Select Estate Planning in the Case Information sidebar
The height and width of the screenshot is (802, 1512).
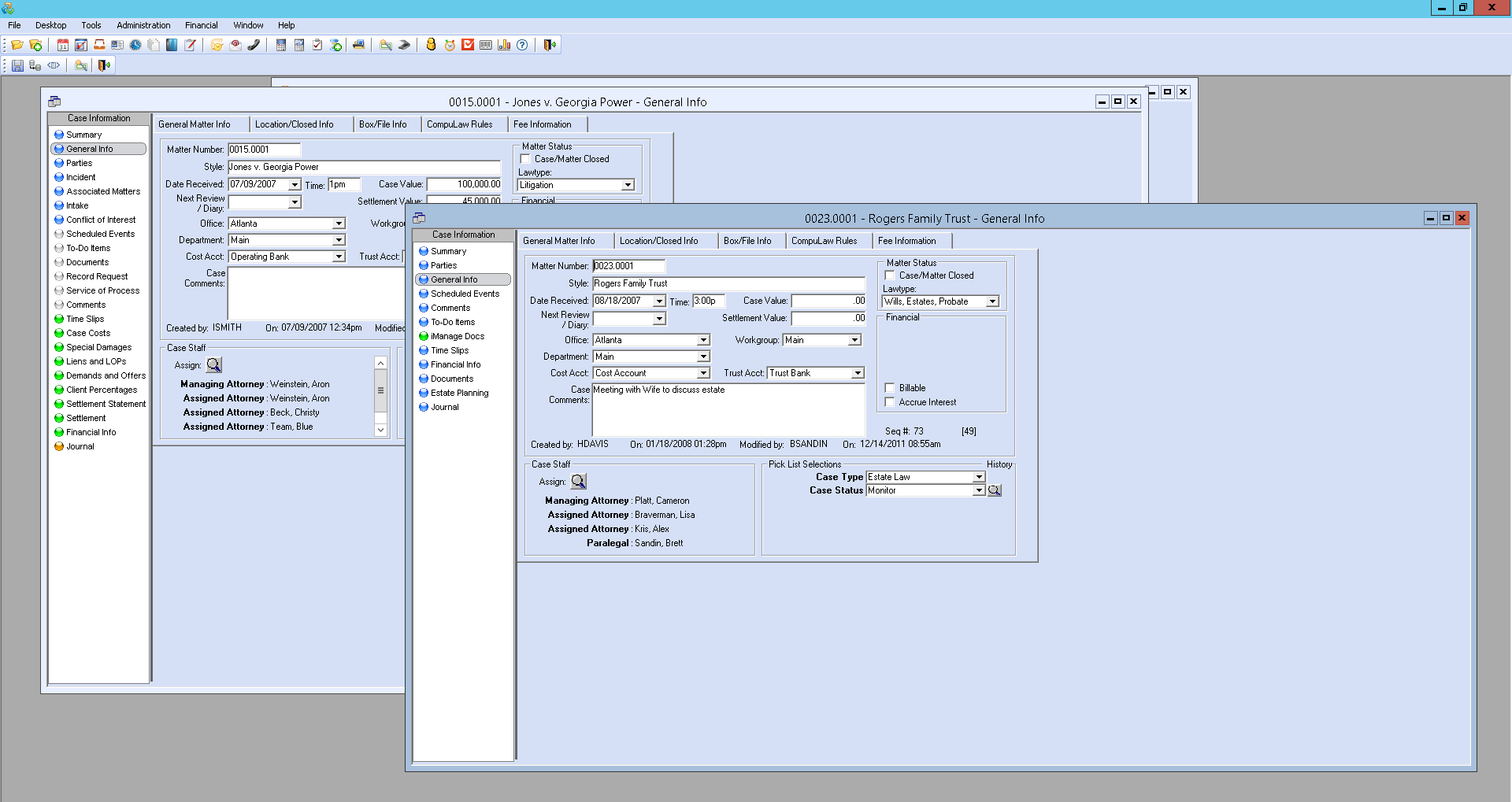(459, 393)
